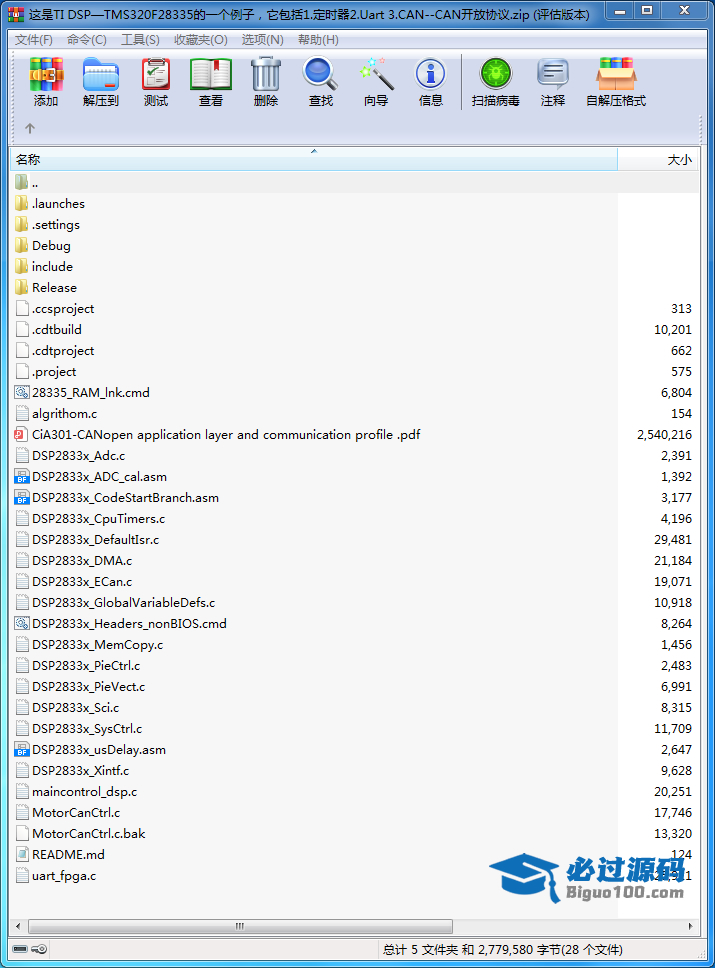
Task: Click the 自解压格式 (SFX) icon
Action: point(616,74)
